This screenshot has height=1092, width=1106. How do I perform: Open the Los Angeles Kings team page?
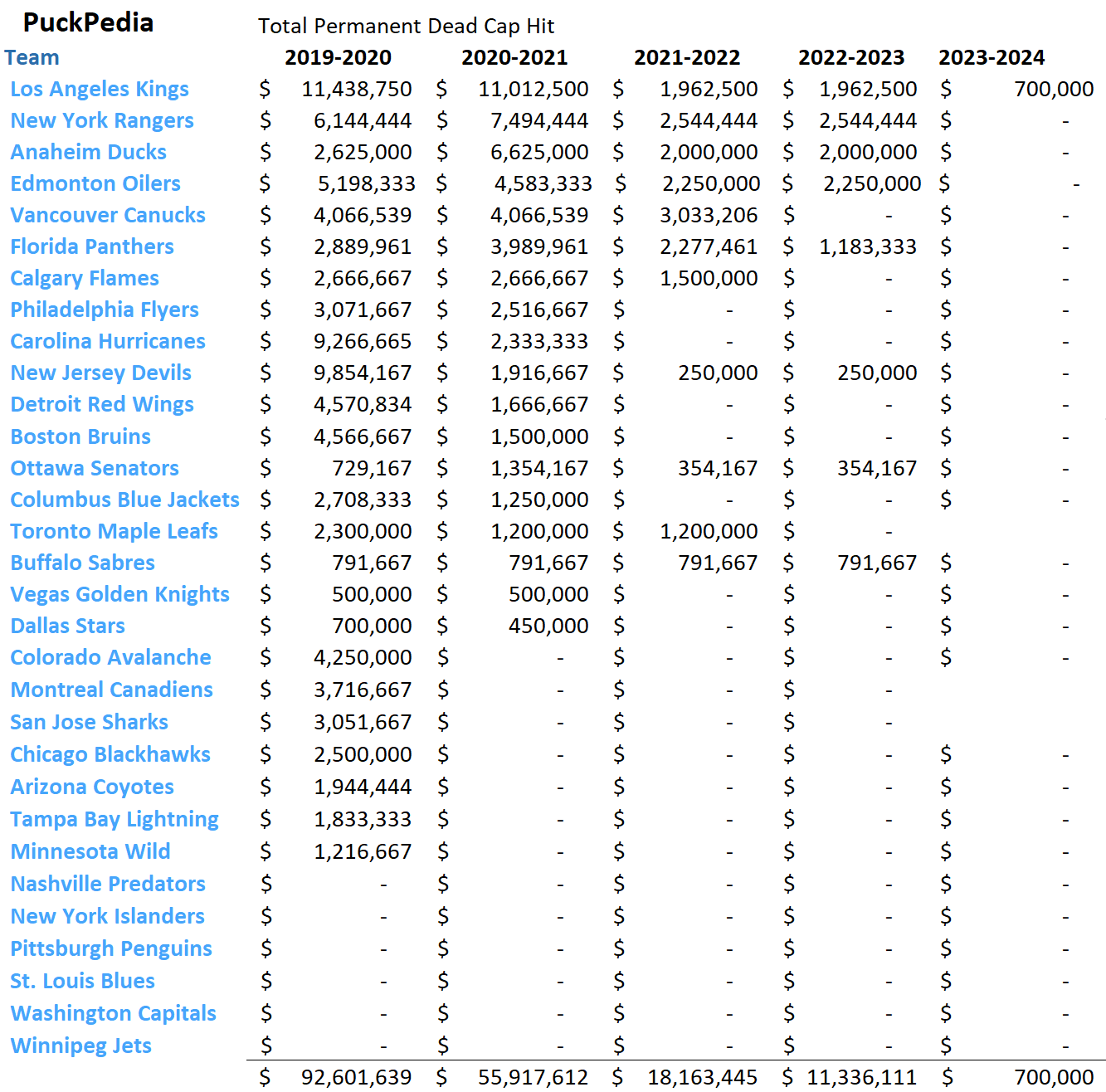pos(99,89)
